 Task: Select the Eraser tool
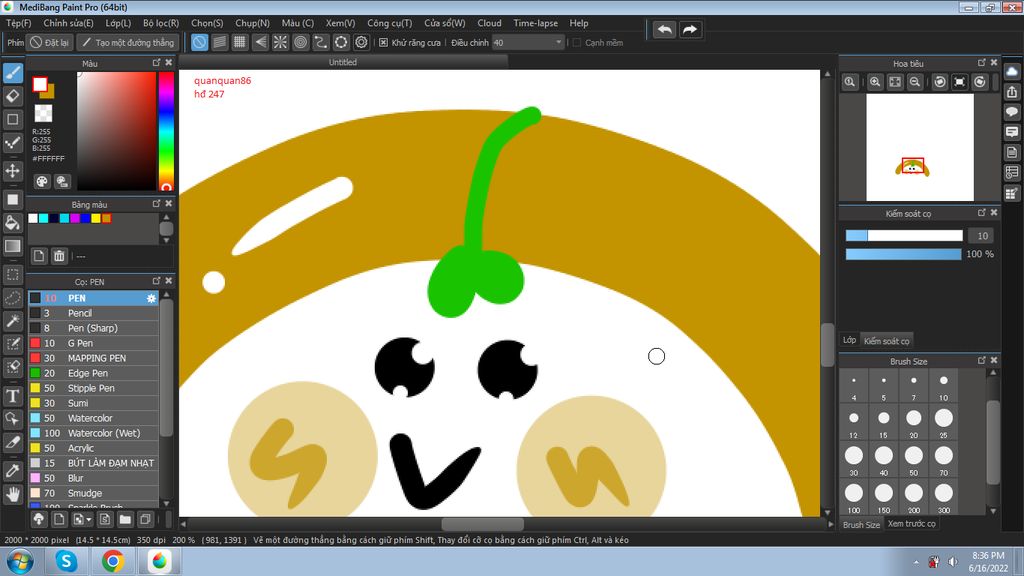click(12, 96)
